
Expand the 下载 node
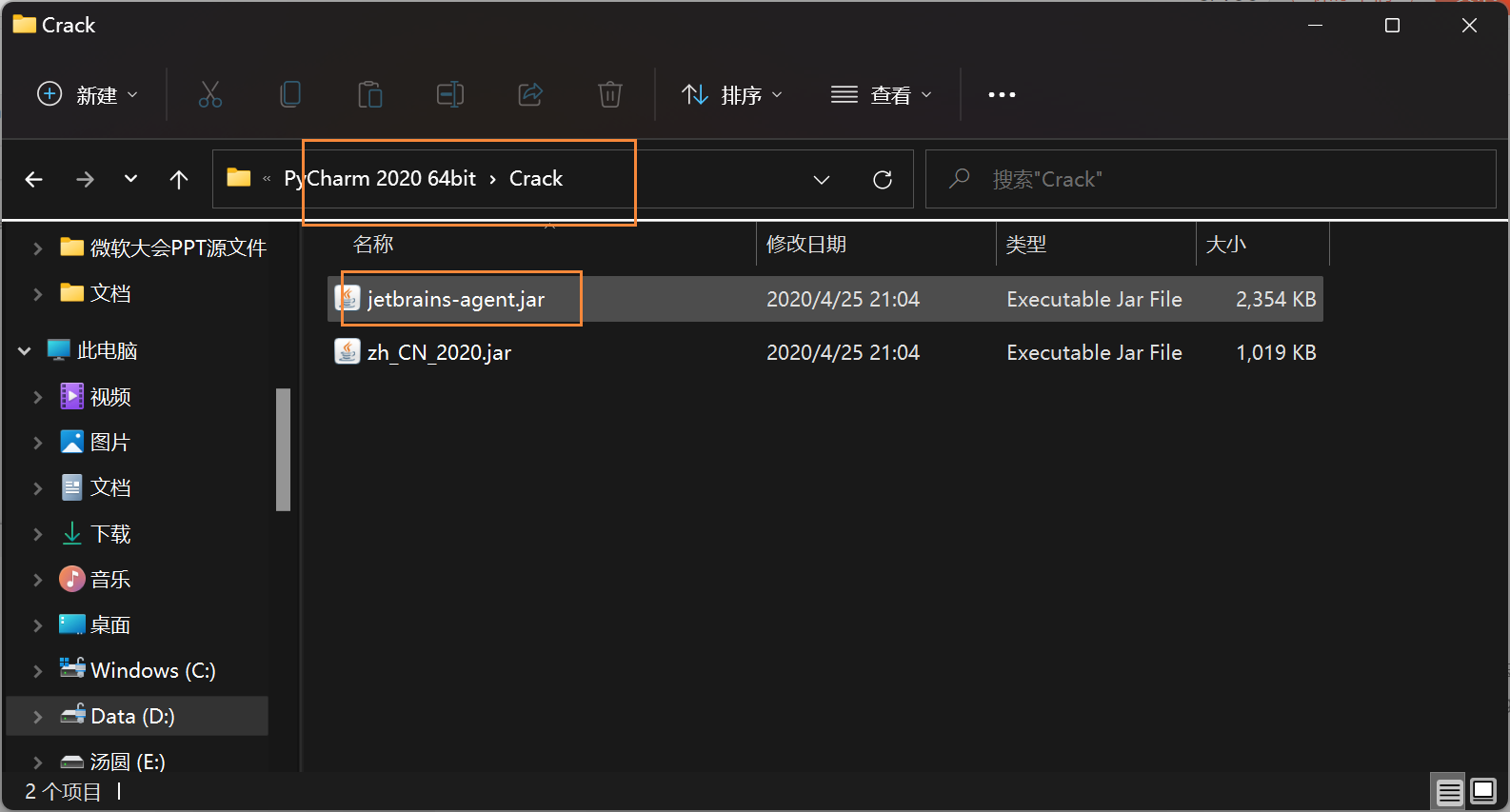point(37,534)
